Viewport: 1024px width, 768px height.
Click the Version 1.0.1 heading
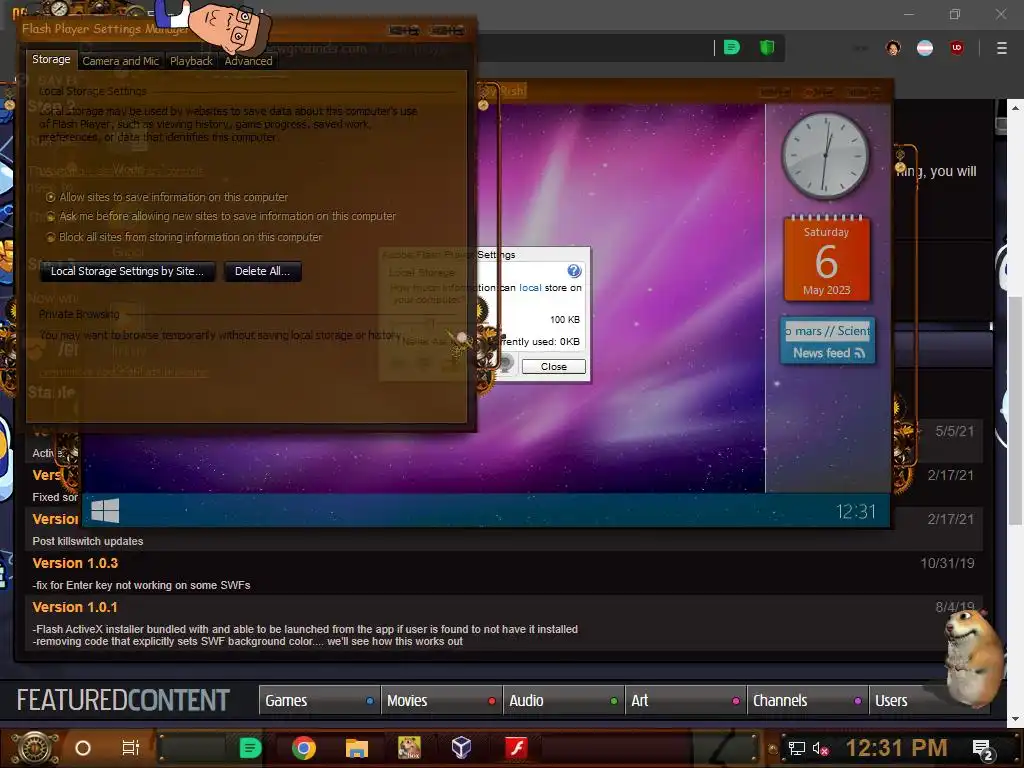pyautogui.click(x=75, y=607)
